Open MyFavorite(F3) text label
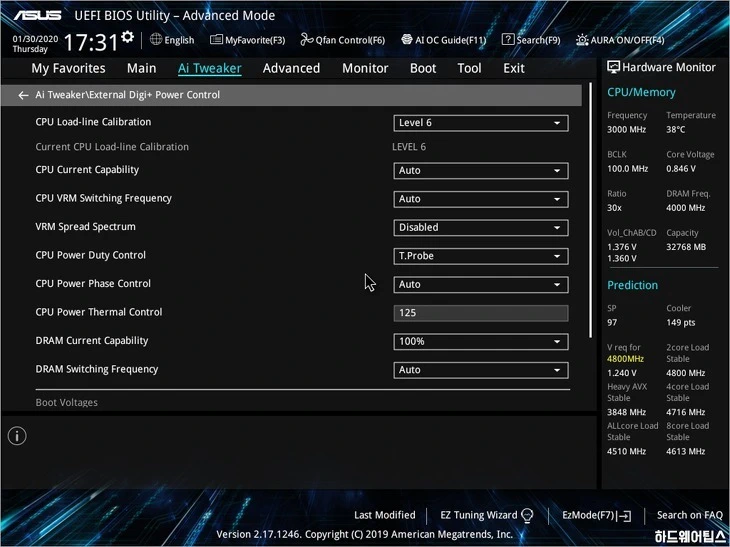The height and width of the screenshot is (547, 730). point(255,40)
